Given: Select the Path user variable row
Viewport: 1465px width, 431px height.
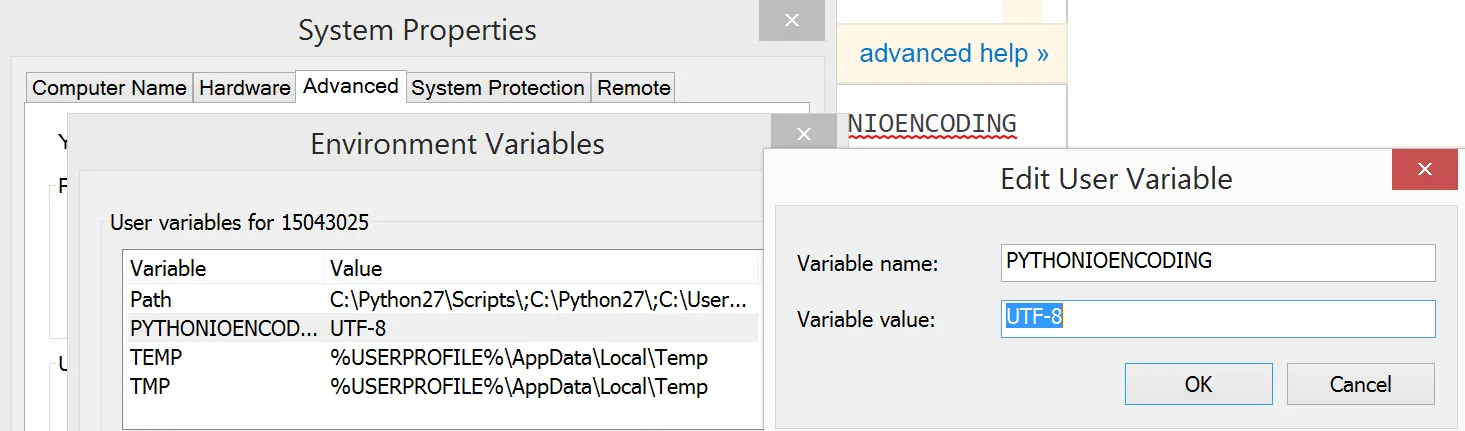Looking at the screenshot, I should tap(440, 299).
